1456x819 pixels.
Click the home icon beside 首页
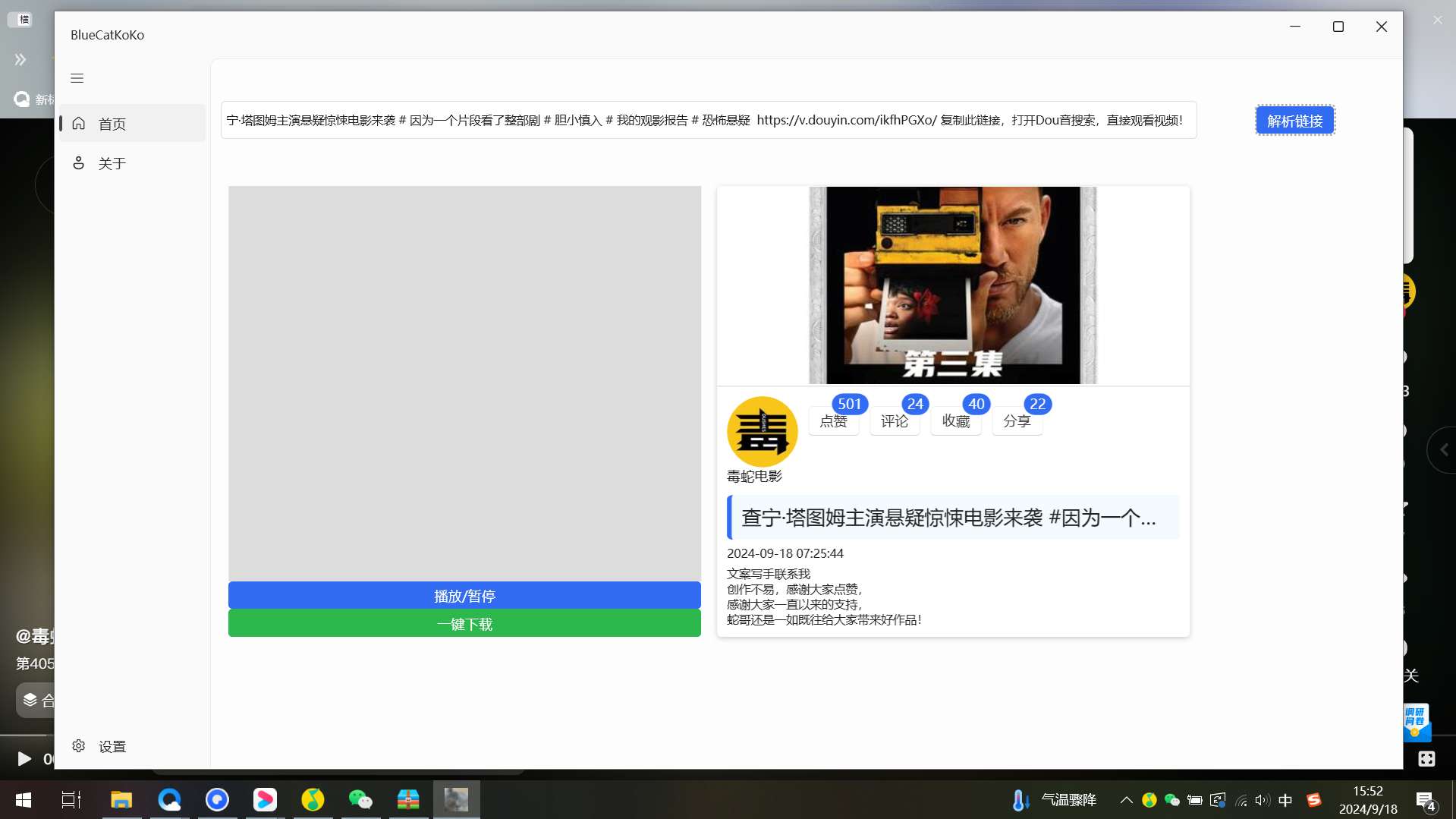coord(78,123)
